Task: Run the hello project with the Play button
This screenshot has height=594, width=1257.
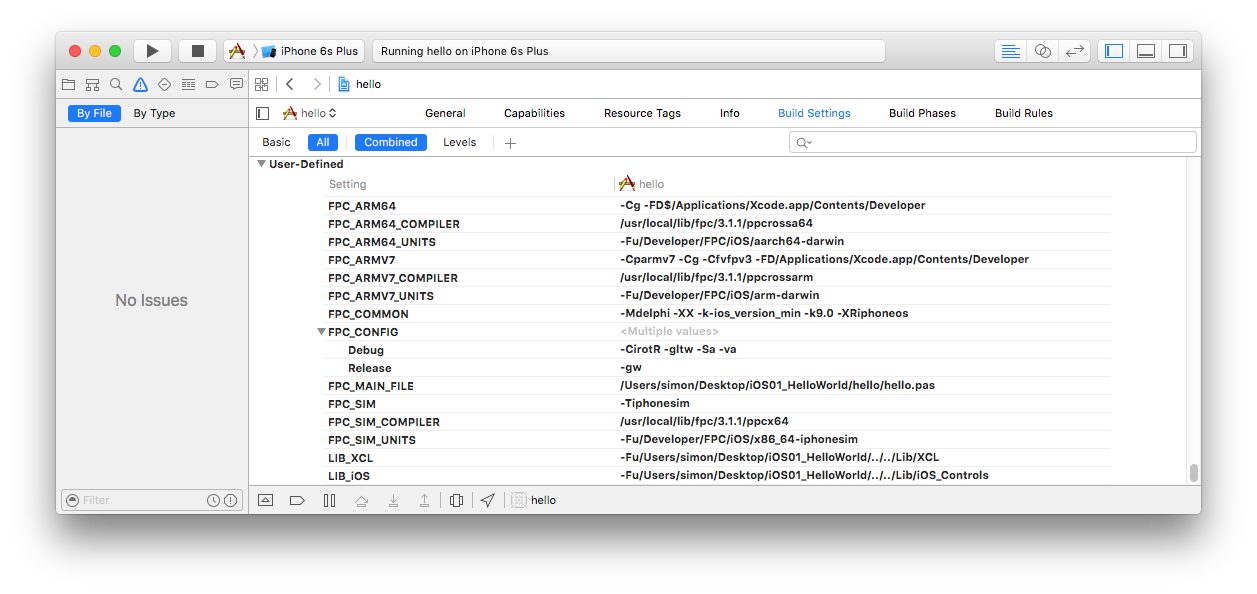Action: pyautogui.click(x=152, y=51)
